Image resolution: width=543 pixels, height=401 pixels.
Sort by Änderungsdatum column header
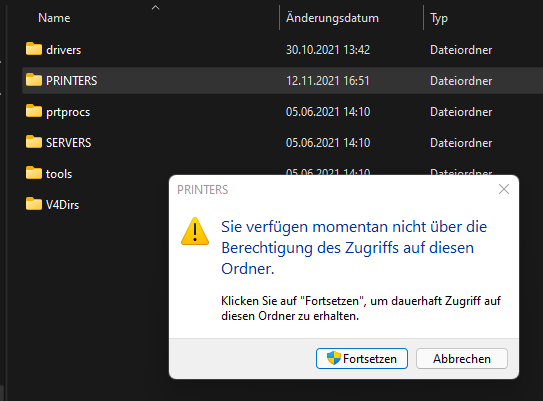(x=332, y=18)
